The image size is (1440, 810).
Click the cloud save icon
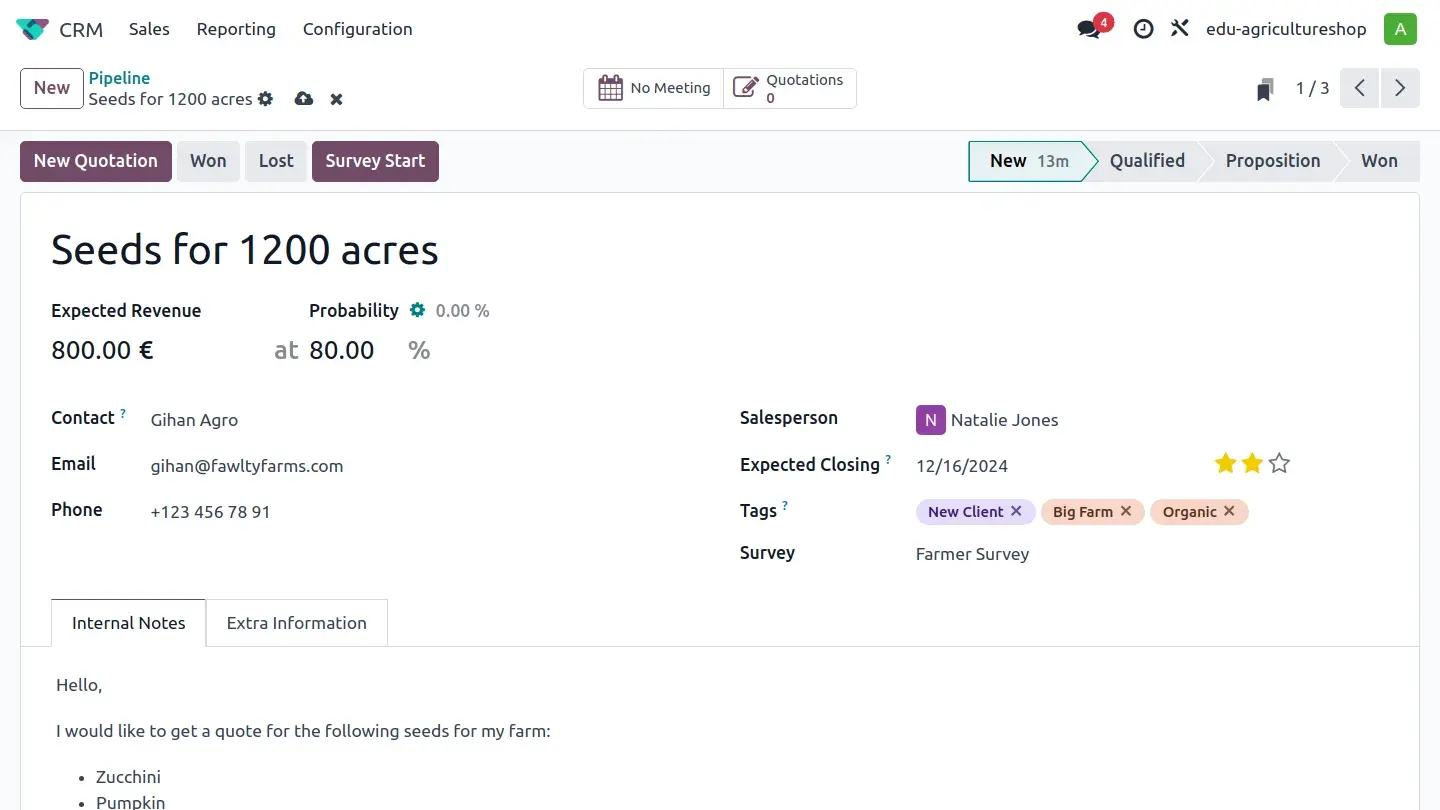(x=304, y=99)
